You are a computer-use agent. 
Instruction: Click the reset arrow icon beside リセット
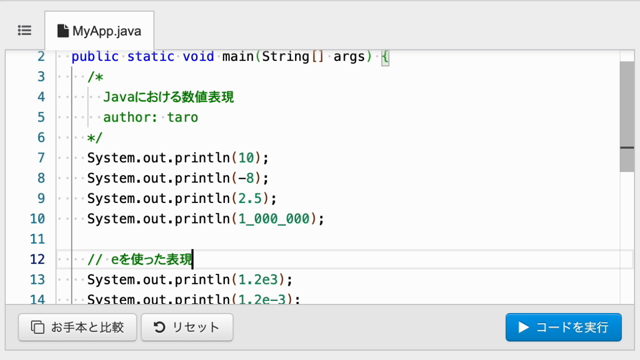(159, 327)
